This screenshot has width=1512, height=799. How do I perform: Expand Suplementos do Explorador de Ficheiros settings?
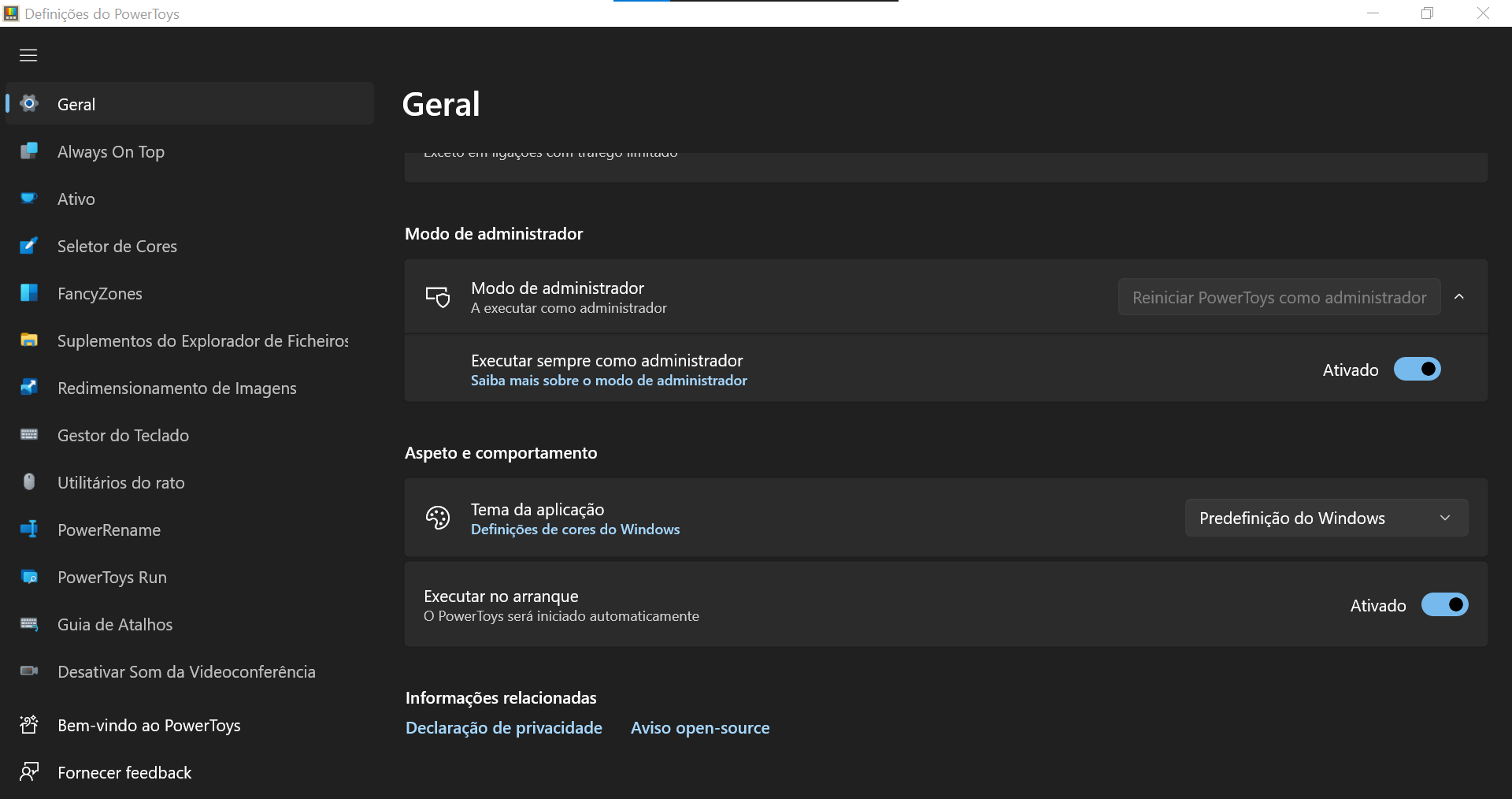coord(189,340)
